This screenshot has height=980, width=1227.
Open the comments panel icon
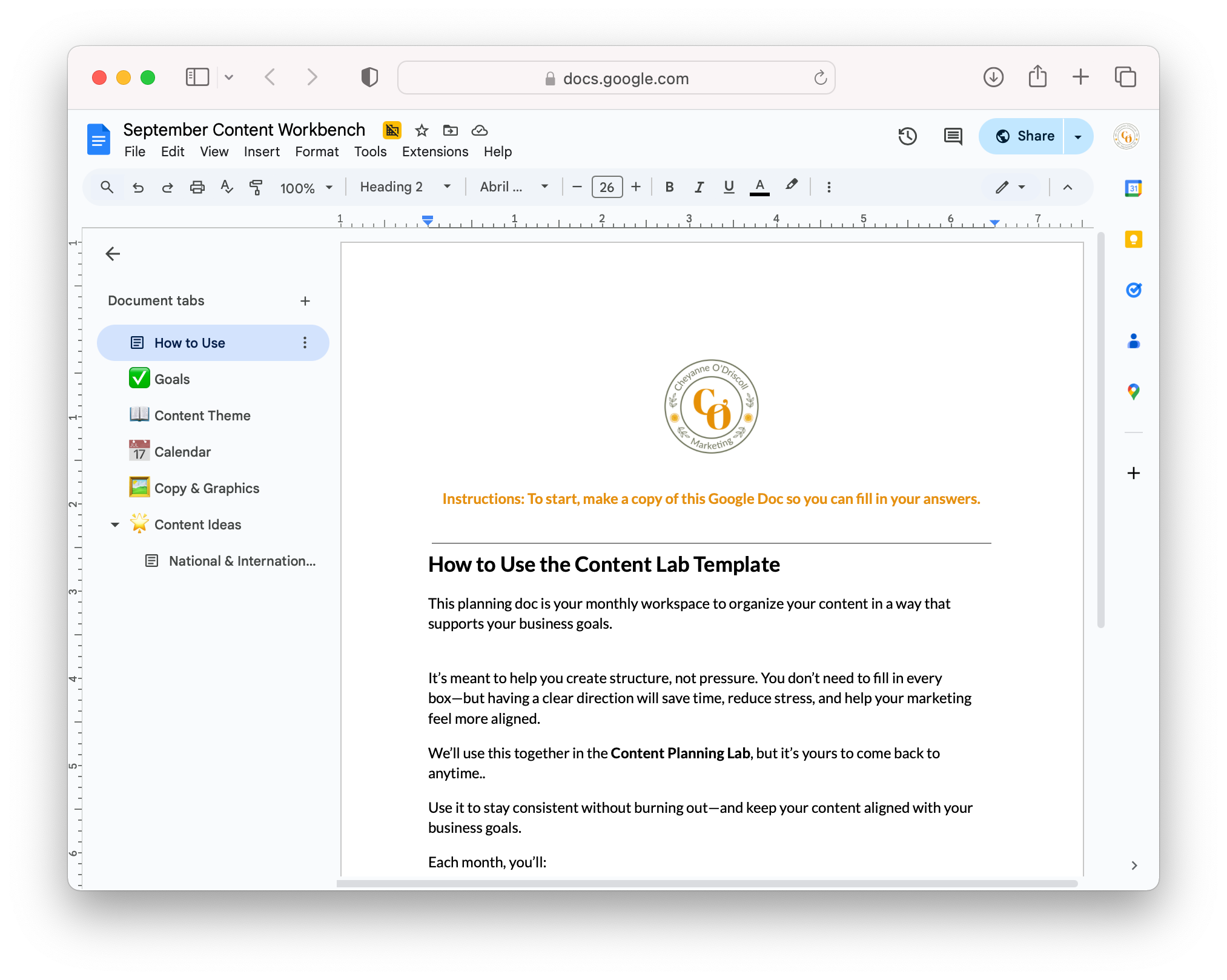point(953,136)
